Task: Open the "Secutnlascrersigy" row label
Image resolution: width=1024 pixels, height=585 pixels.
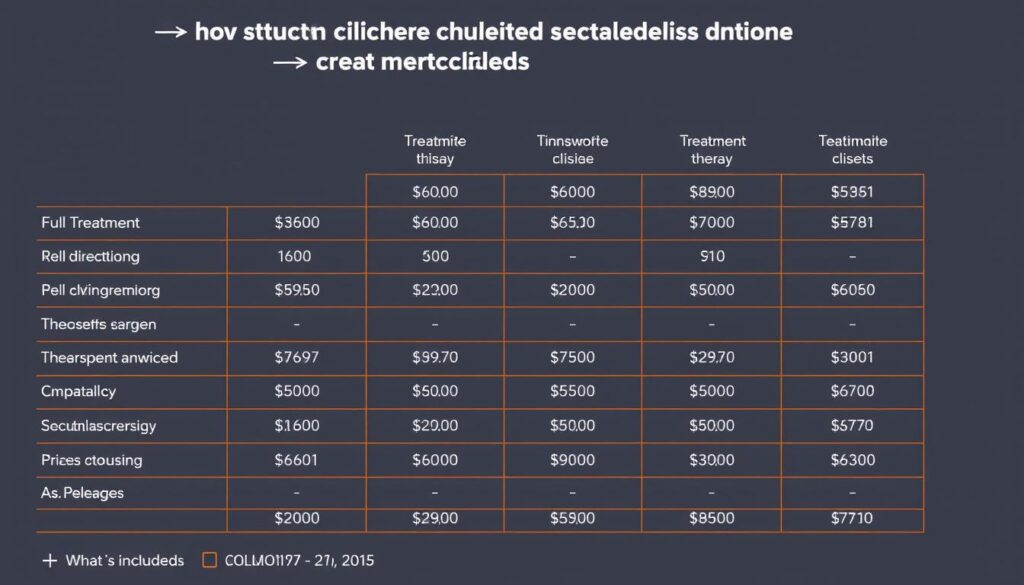Action: tap(98, 426)
